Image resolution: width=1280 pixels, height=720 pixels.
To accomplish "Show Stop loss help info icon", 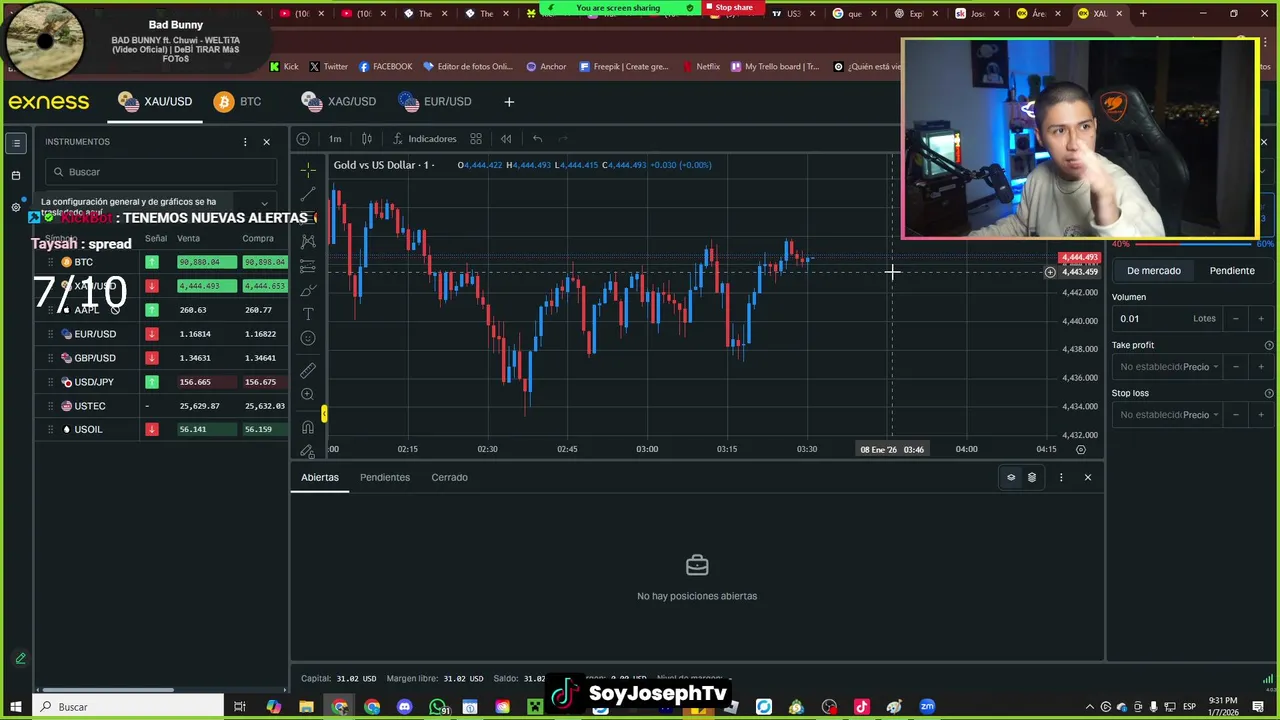I will 1269,393.
